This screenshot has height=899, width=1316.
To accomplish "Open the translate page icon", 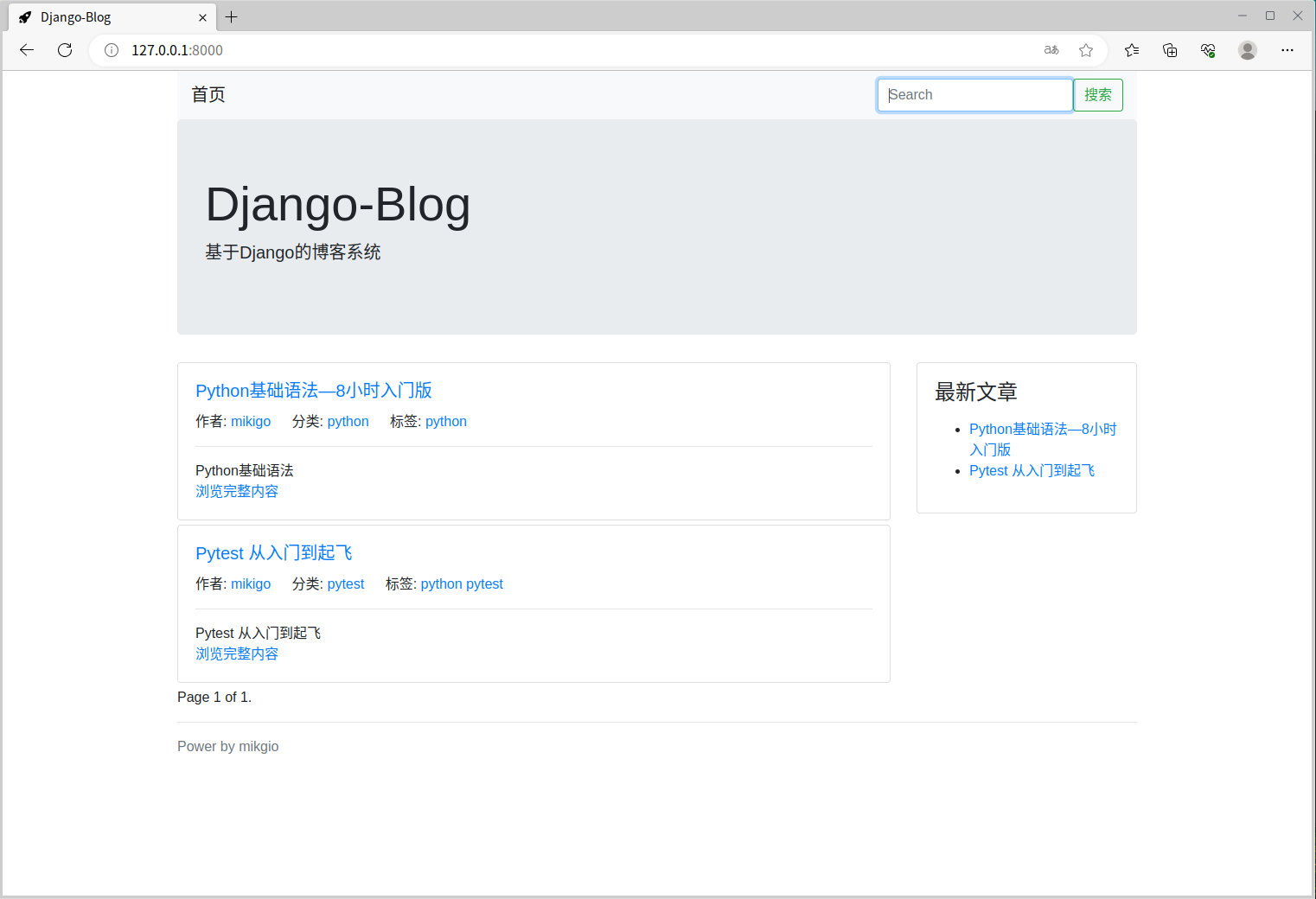I will [1051, 50].
